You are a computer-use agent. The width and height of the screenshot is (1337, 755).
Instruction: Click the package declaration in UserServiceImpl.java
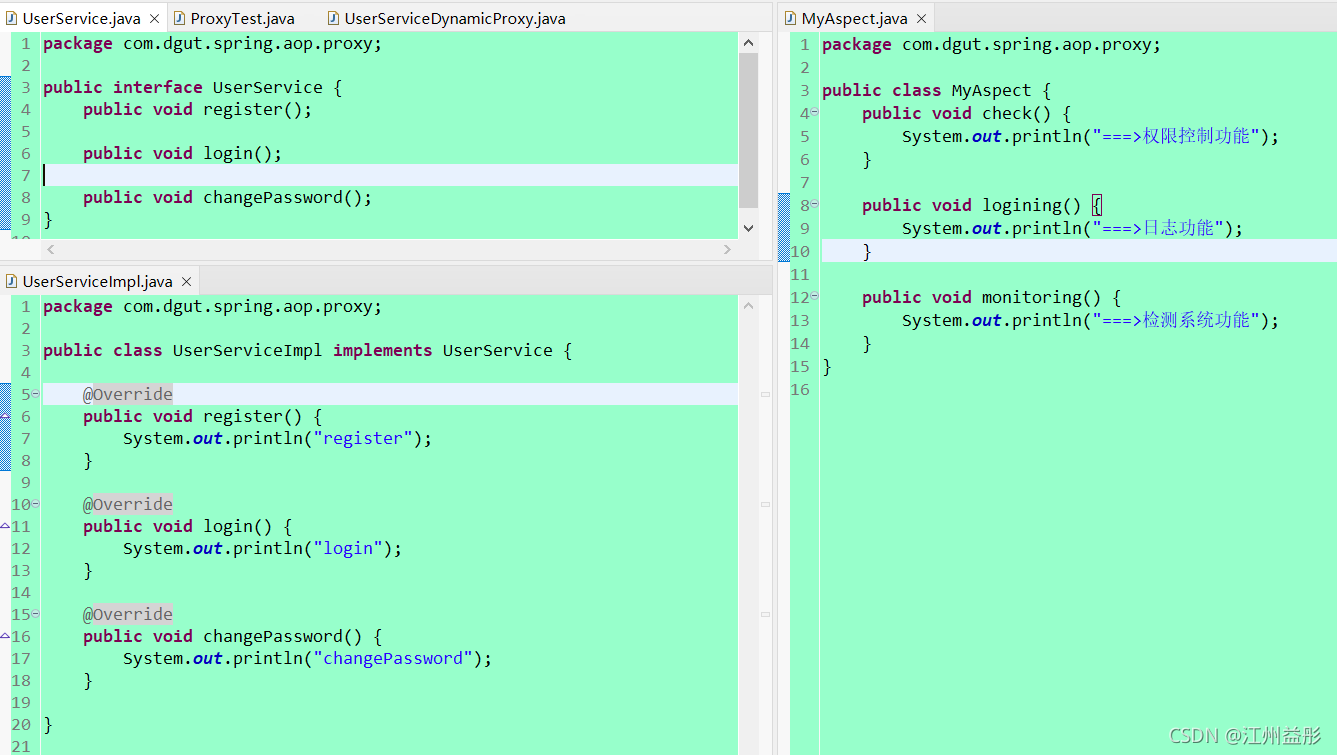point(213,306)
